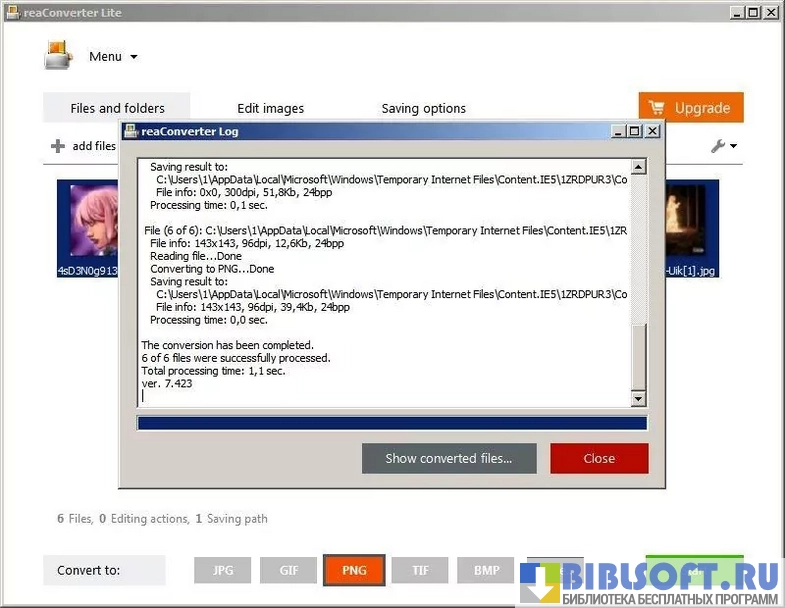Open the Saving options tab
785x608 pixels.
click(423, 108)
